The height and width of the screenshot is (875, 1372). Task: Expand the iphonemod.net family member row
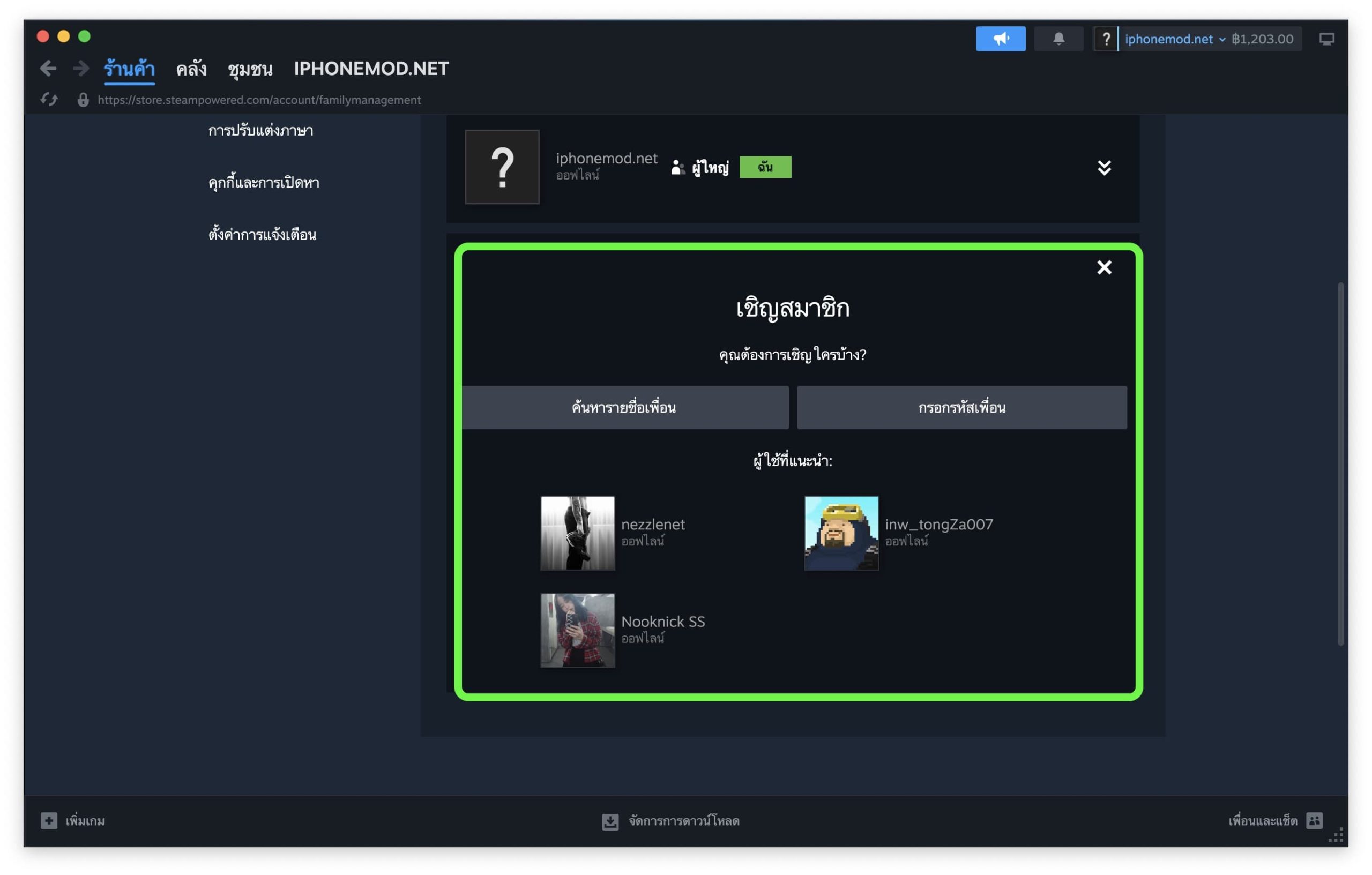coord(1103,168)
